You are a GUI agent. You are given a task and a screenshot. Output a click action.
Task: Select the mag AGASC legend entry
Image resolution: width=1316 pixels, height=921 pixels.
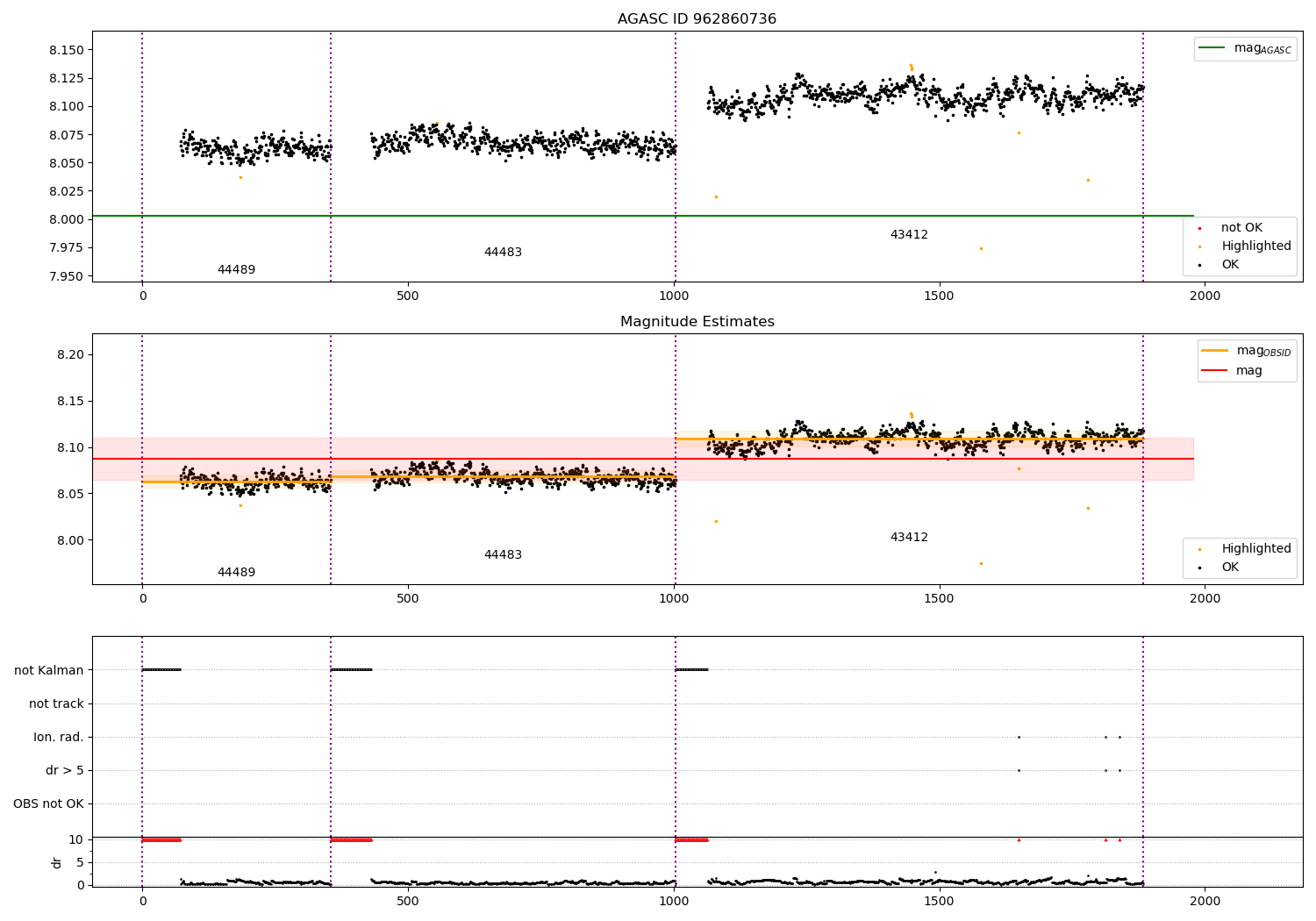tap(1246, 48)
